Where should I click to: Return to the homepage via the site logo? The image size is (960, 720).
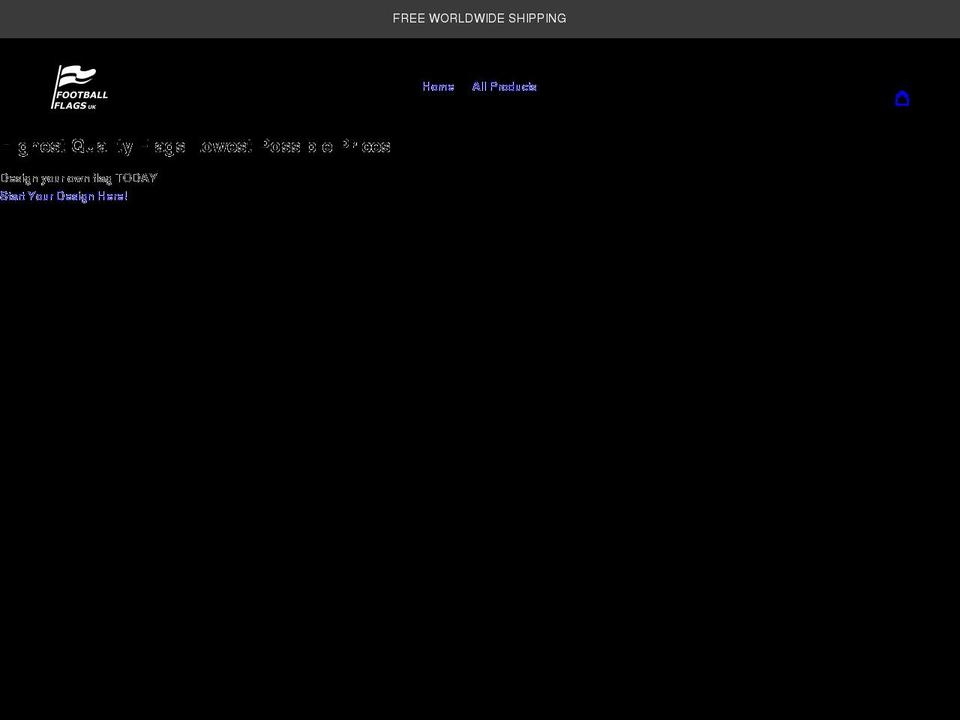pos(80,88)
